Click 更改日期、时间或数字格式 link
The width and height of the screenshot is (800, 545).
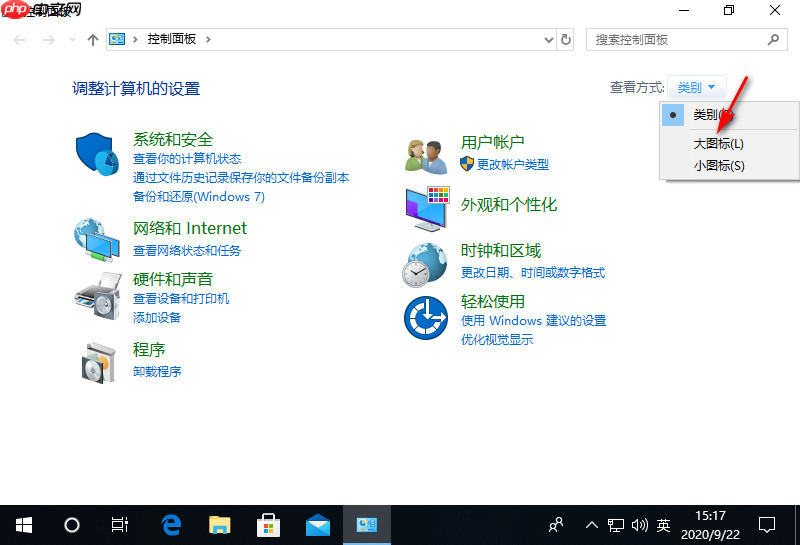(x=533, y=272)
